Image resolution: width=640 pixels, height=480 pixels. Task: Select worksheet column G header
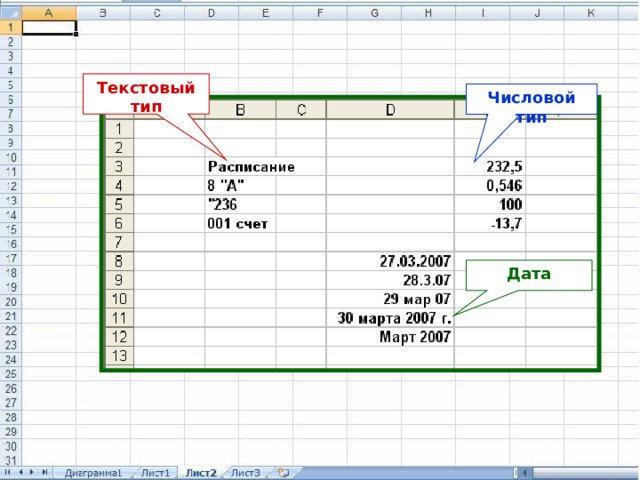point(374,13)
